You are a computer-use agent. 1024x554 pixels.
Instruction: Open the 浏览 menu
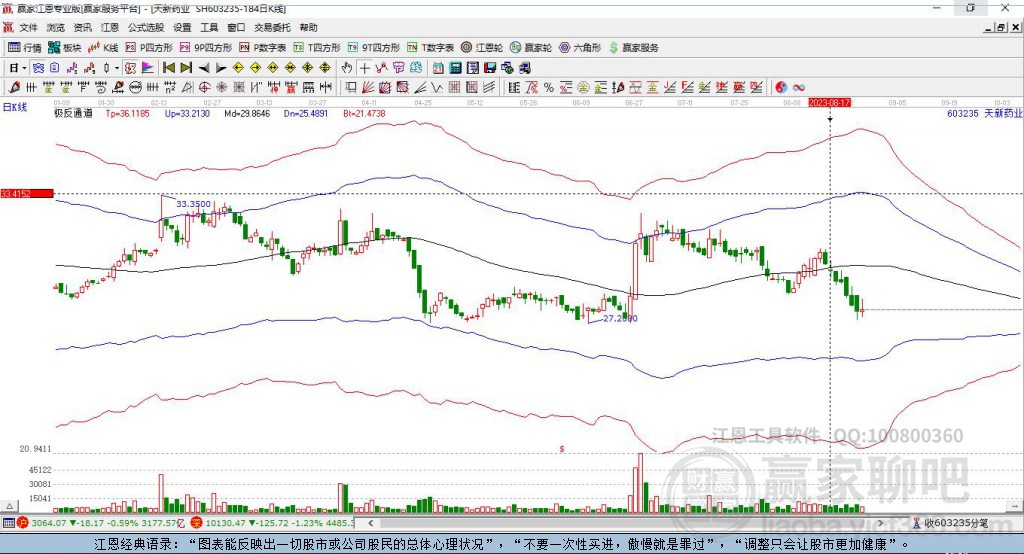pos(56,27)
